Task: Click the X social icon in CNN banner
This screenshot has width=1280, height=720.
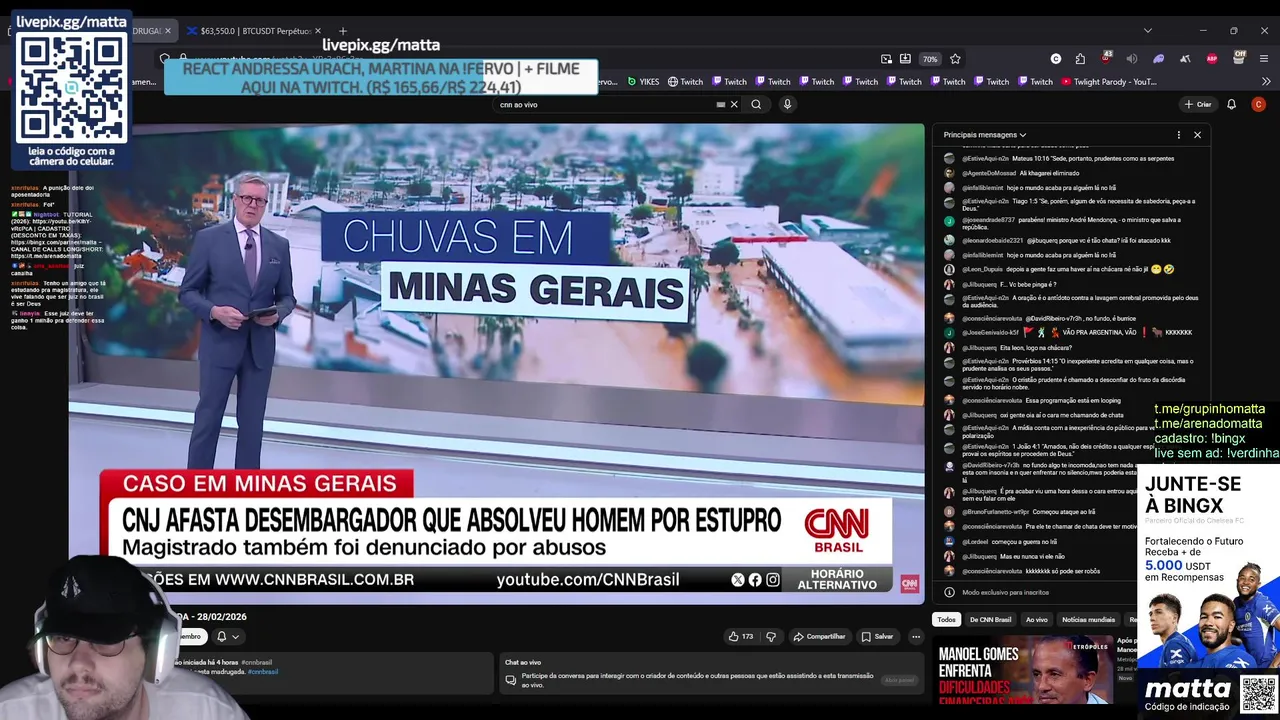Action: (738, 580)
